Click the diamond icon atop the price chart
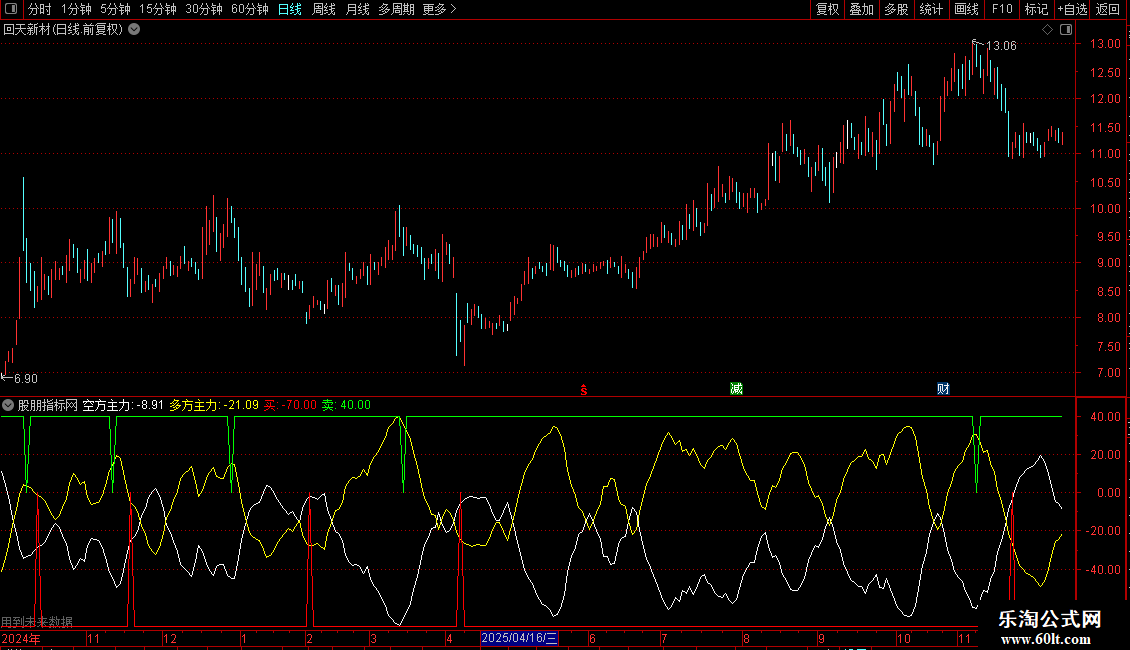This screenshot has width=1130, height=650. [x=1048, y=29]
